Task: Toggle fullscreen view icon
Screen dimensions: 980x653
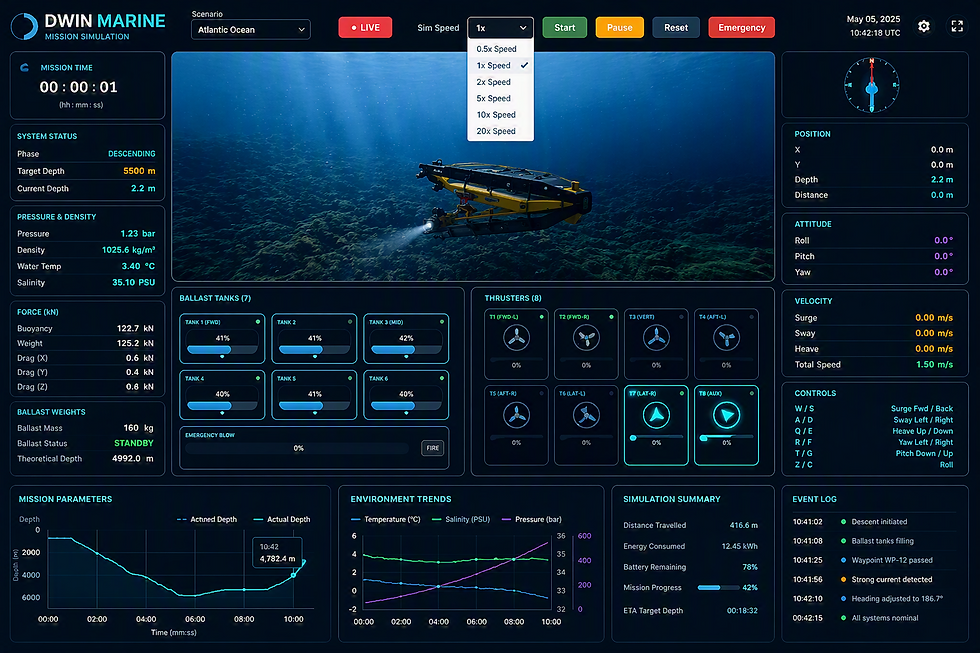Action: click(957, 26)
